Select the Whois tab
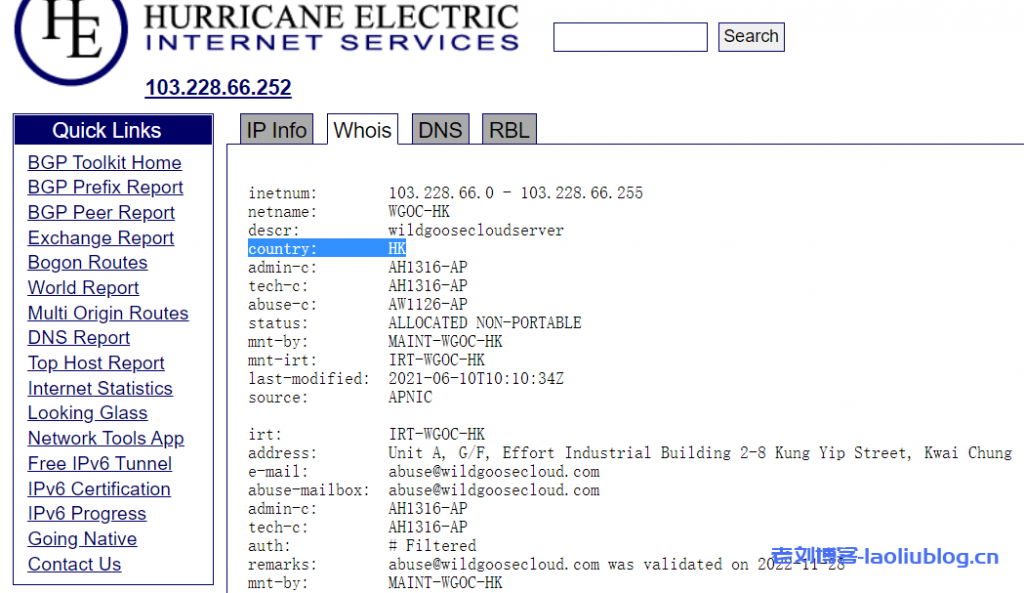1024x593 pixels. [x=362, y=130]
